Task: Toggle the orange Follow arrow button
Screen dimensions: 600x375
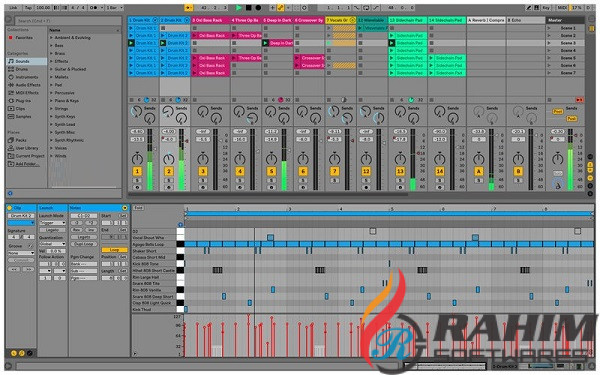Action: tap(189, 7)
